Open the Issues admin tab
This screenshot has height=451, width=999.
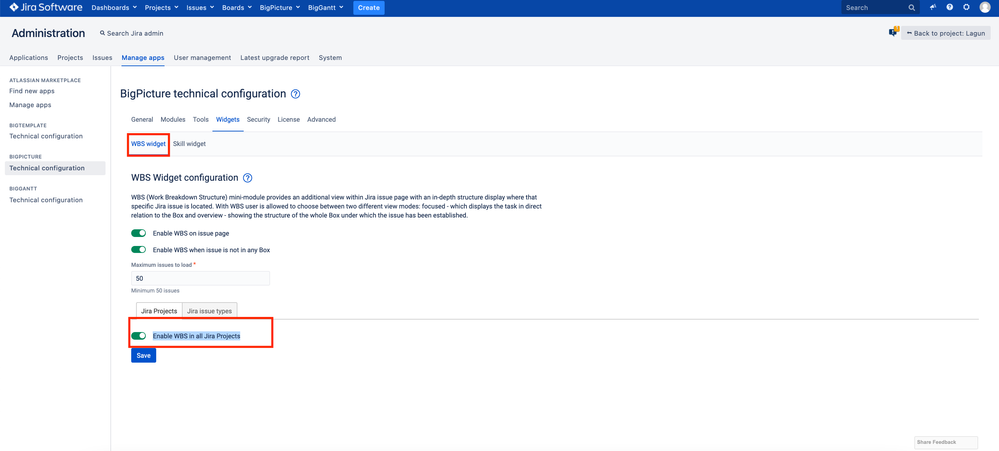coord(103,57)
